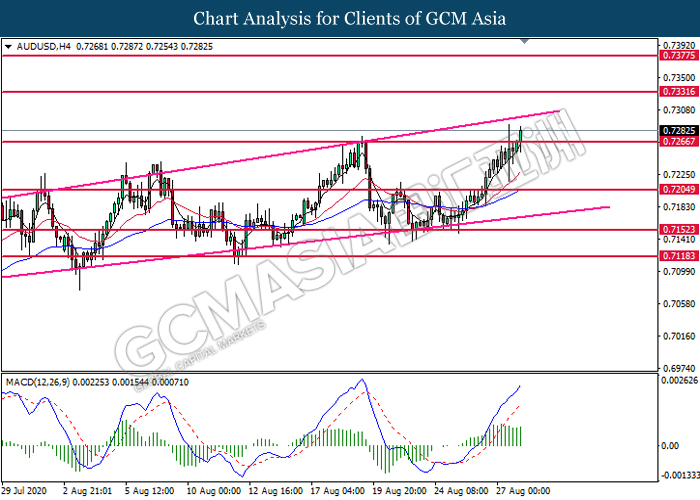Click the 0.69740 price axis value
700x500 pixels.
[679, 368]
